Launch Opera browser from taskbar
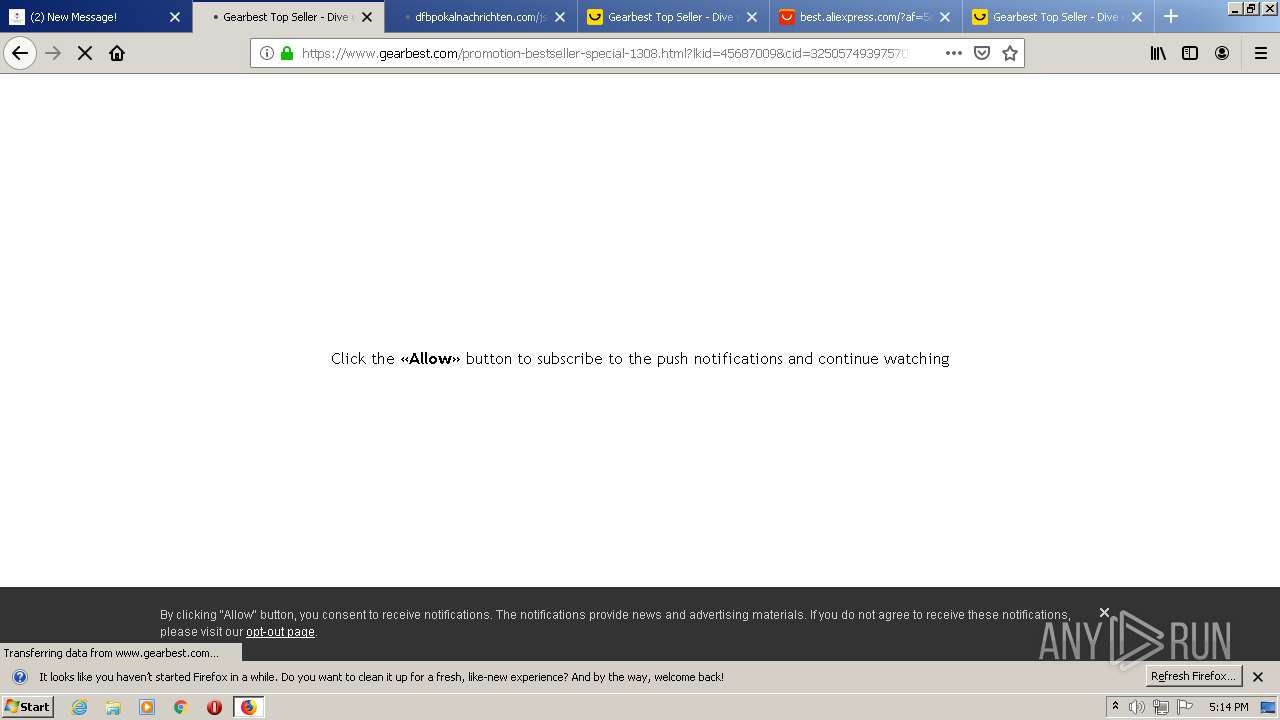The height and width of the screenshot is (720, 1280). click(214, 707)
